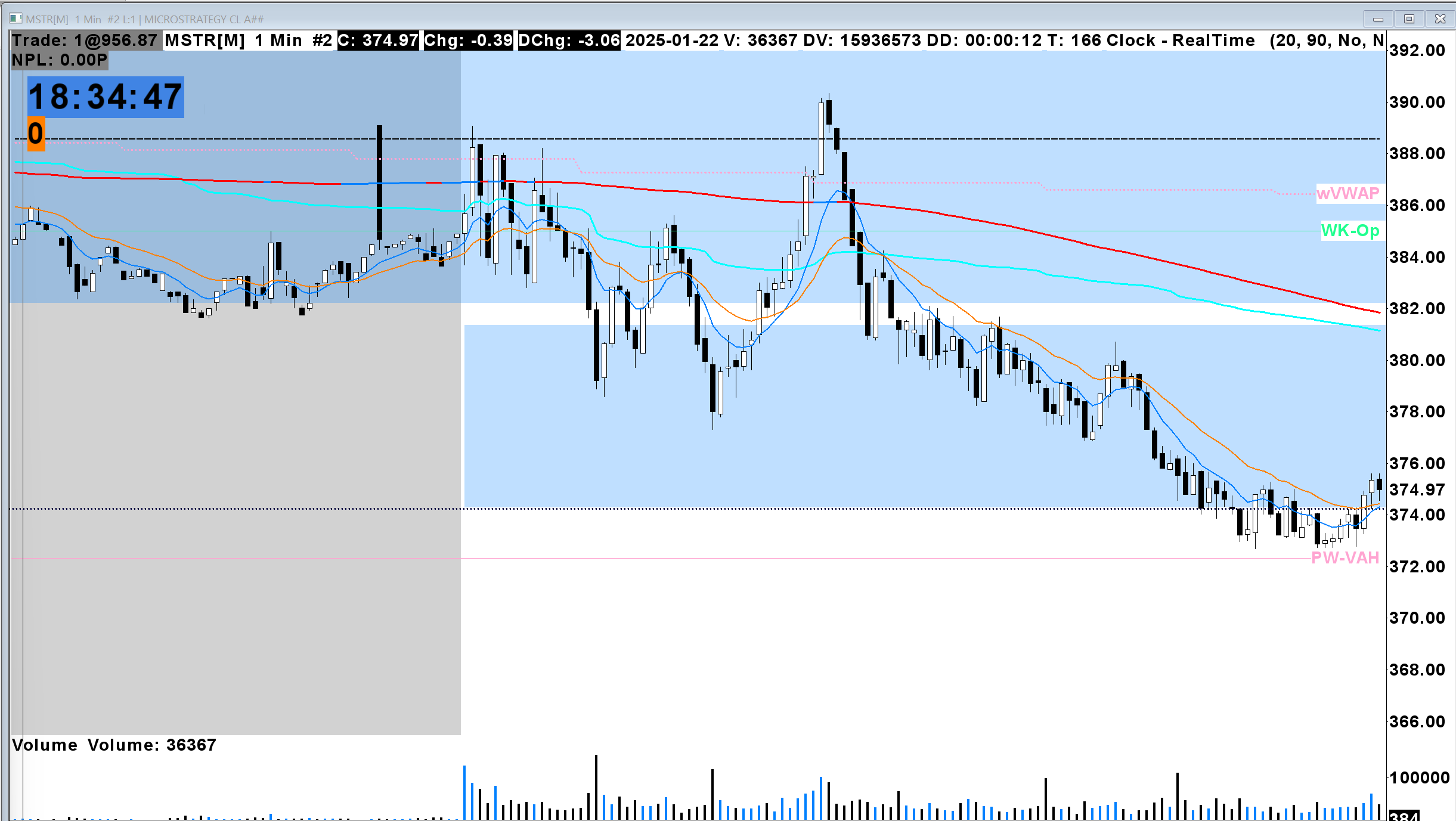Click the MSTR[M] 1 Min #2 header text
Viewport: 1456px width, 821px height.
pos(248,41)
